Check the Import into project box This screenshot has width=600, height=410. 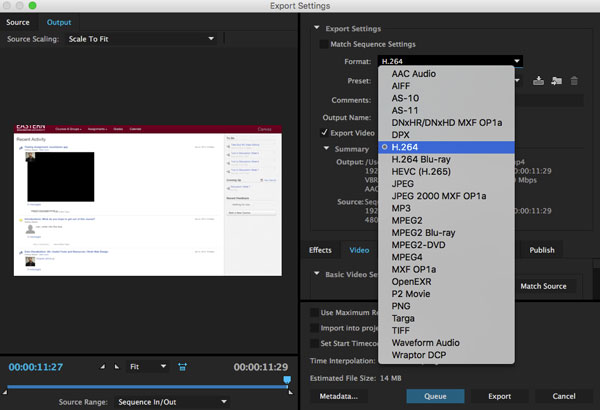click(314, 328)
